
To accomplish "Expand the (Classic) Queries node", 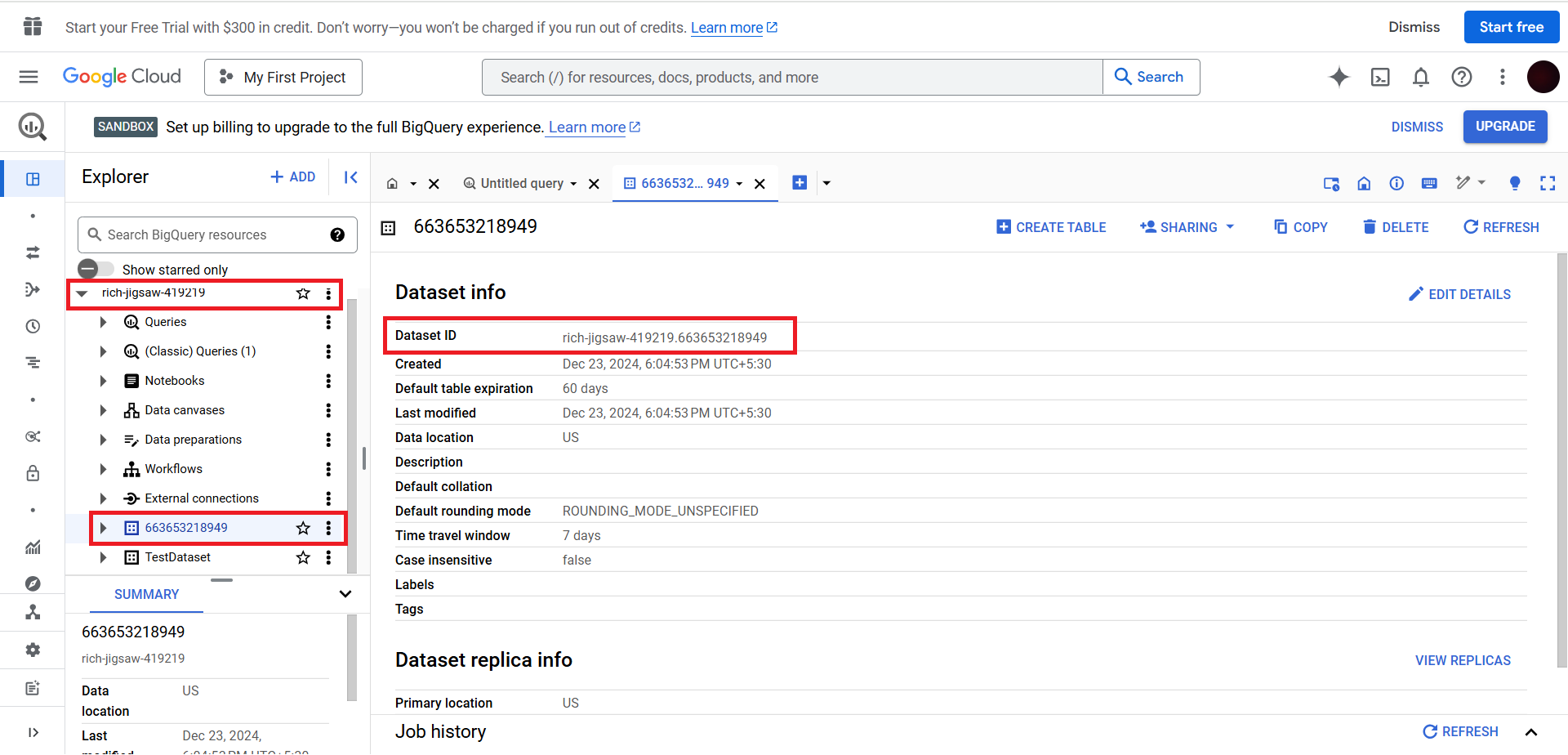I will click(x=103, y=351).
